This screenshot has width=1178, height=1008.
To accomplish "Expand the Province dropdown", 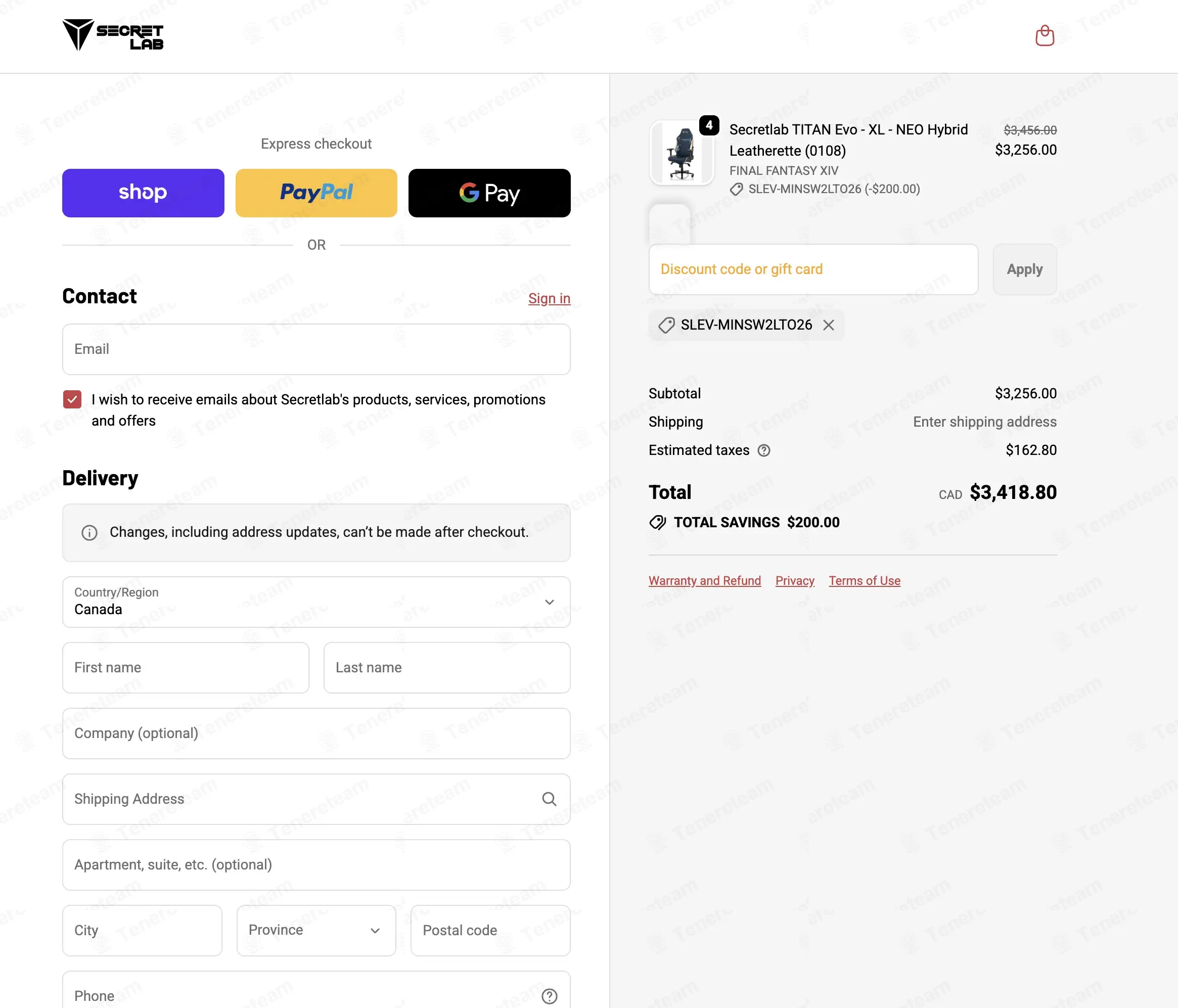I will 316,931.
